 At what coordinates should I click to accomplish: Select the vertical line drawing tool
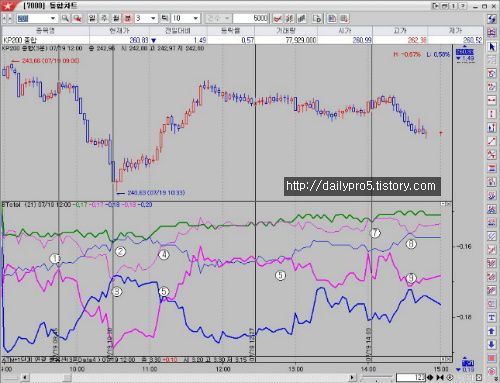pyautogui.click(x=492, y=114)
